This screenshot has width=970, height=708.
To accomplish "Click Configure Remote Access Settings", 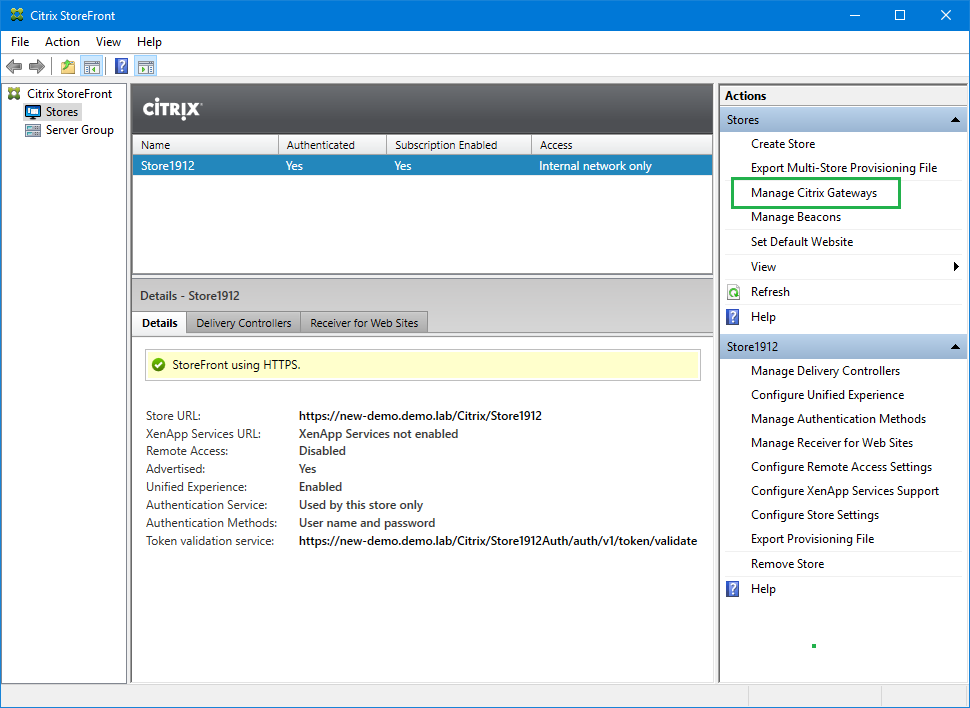I will coord(841,467).
